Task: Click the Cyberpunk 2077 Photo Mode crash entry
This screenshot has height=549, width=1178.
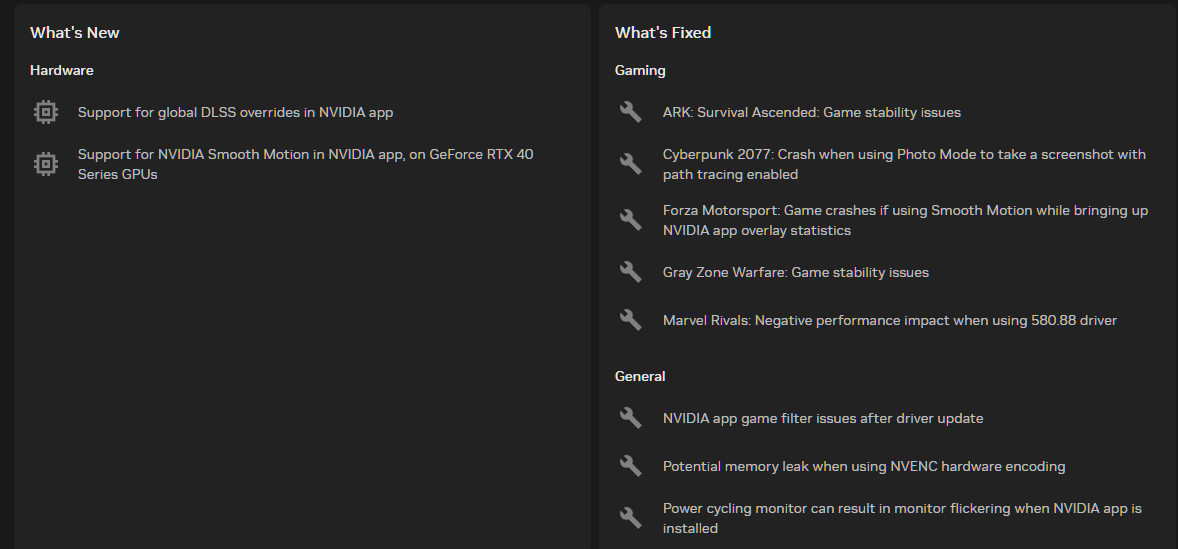Action: tap(905, 164)
